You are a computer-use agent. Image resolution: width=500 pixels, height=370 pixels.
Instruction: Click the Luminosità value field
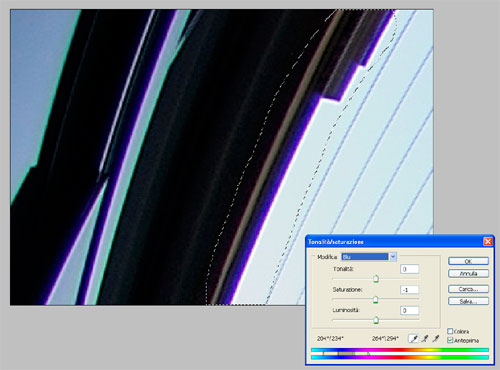(x=409, y=310)
